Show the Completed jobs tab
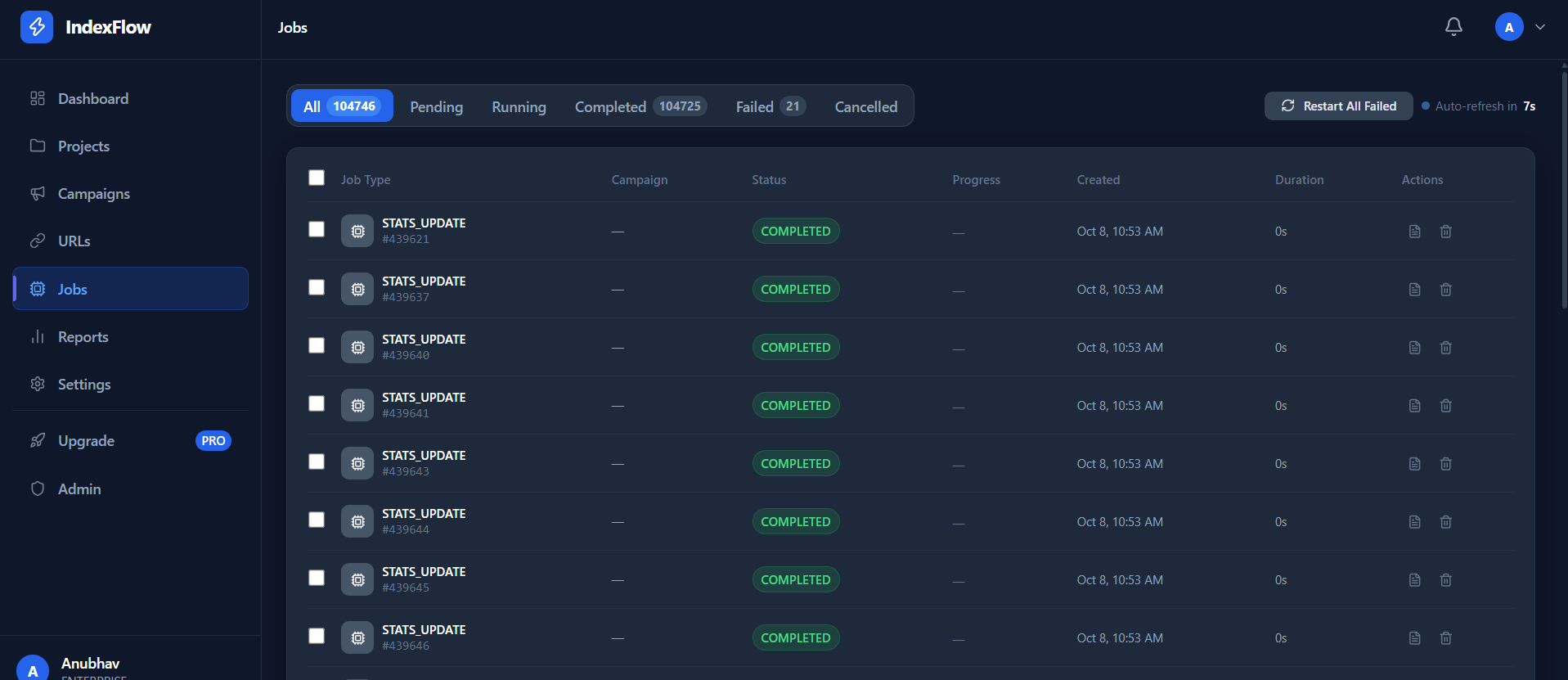 (640, 106)
